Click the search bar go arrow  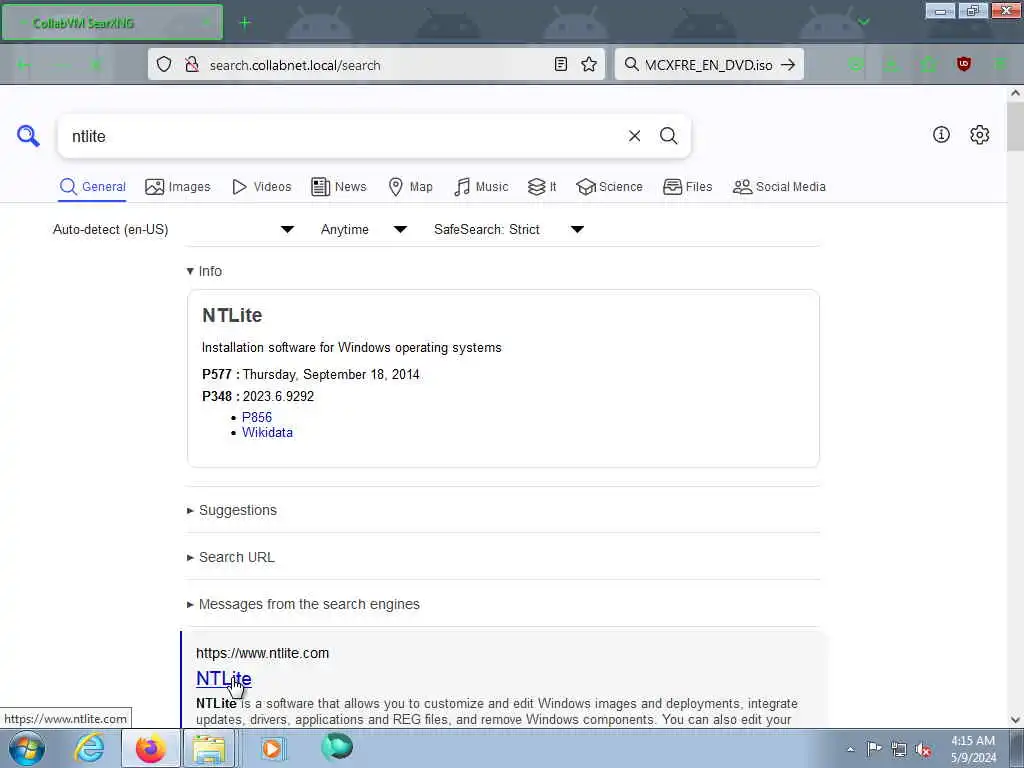pos(788,64)
